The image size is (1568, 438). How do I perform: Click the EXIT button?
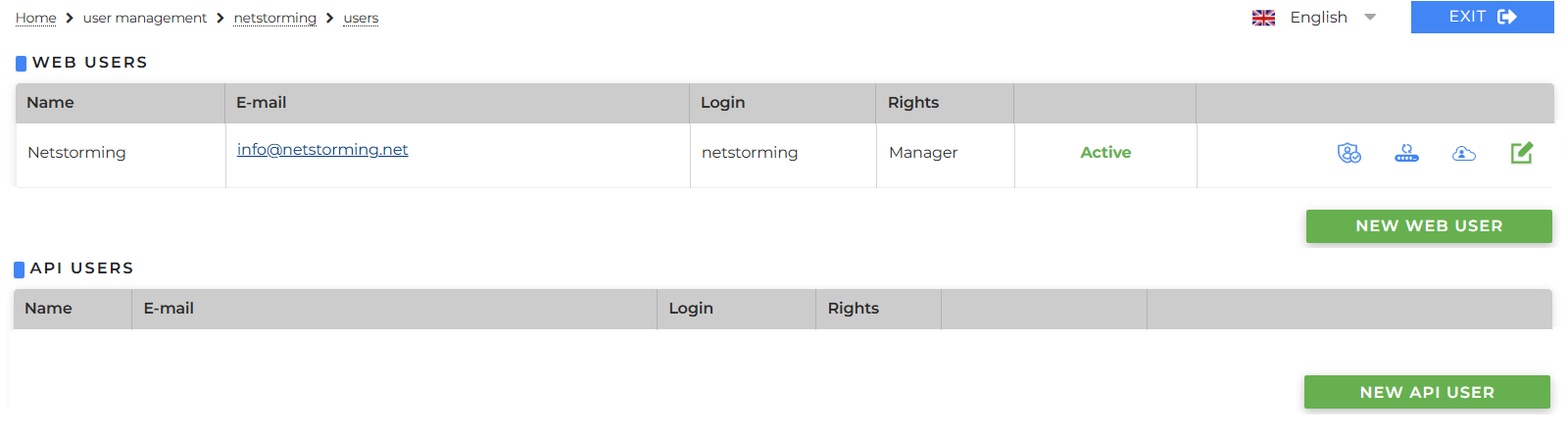pyautogui.click(x=1482, y=17)
